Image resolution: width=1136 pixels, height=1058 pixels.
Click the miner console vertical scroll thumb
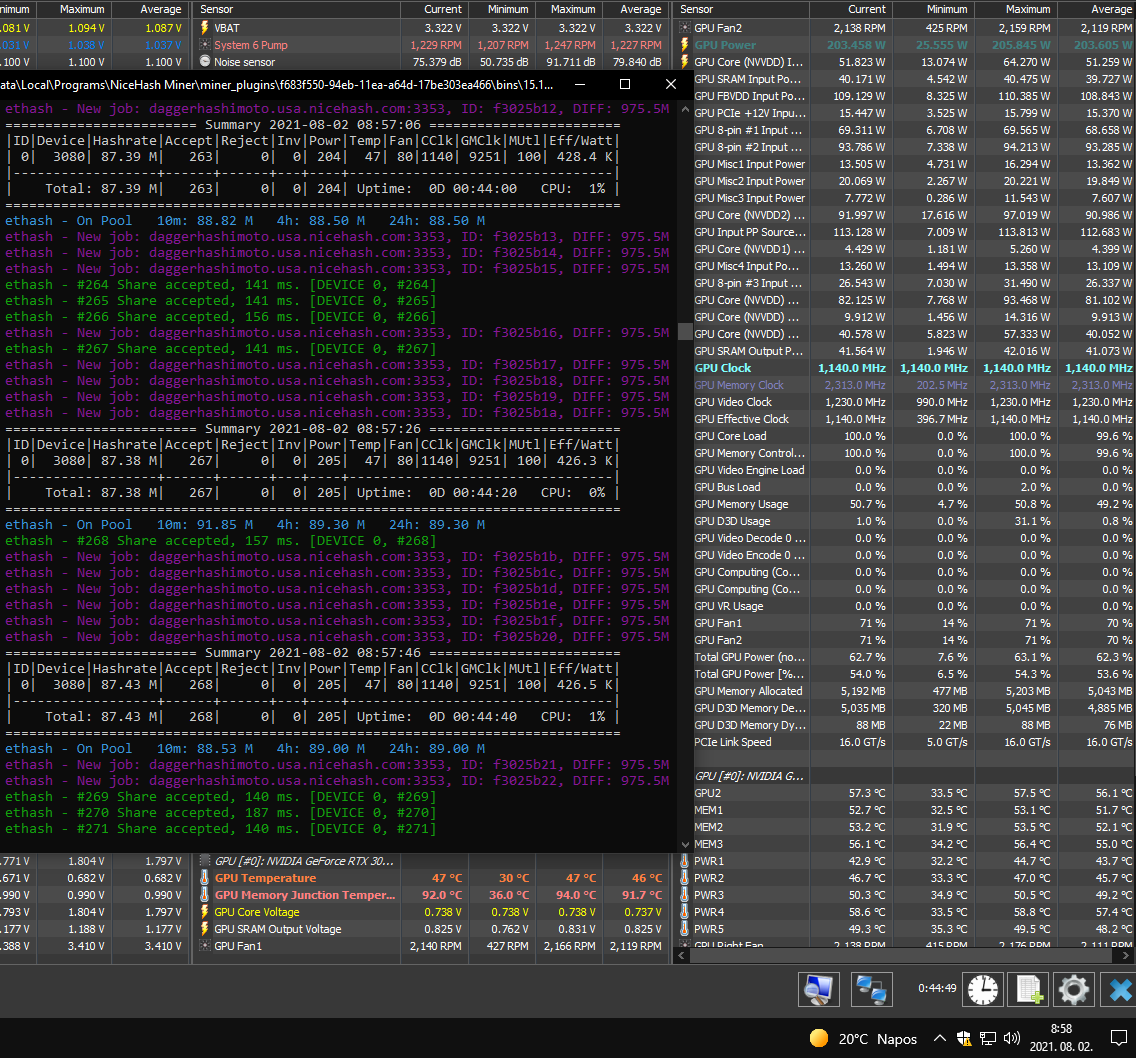(x=685, y=332)
